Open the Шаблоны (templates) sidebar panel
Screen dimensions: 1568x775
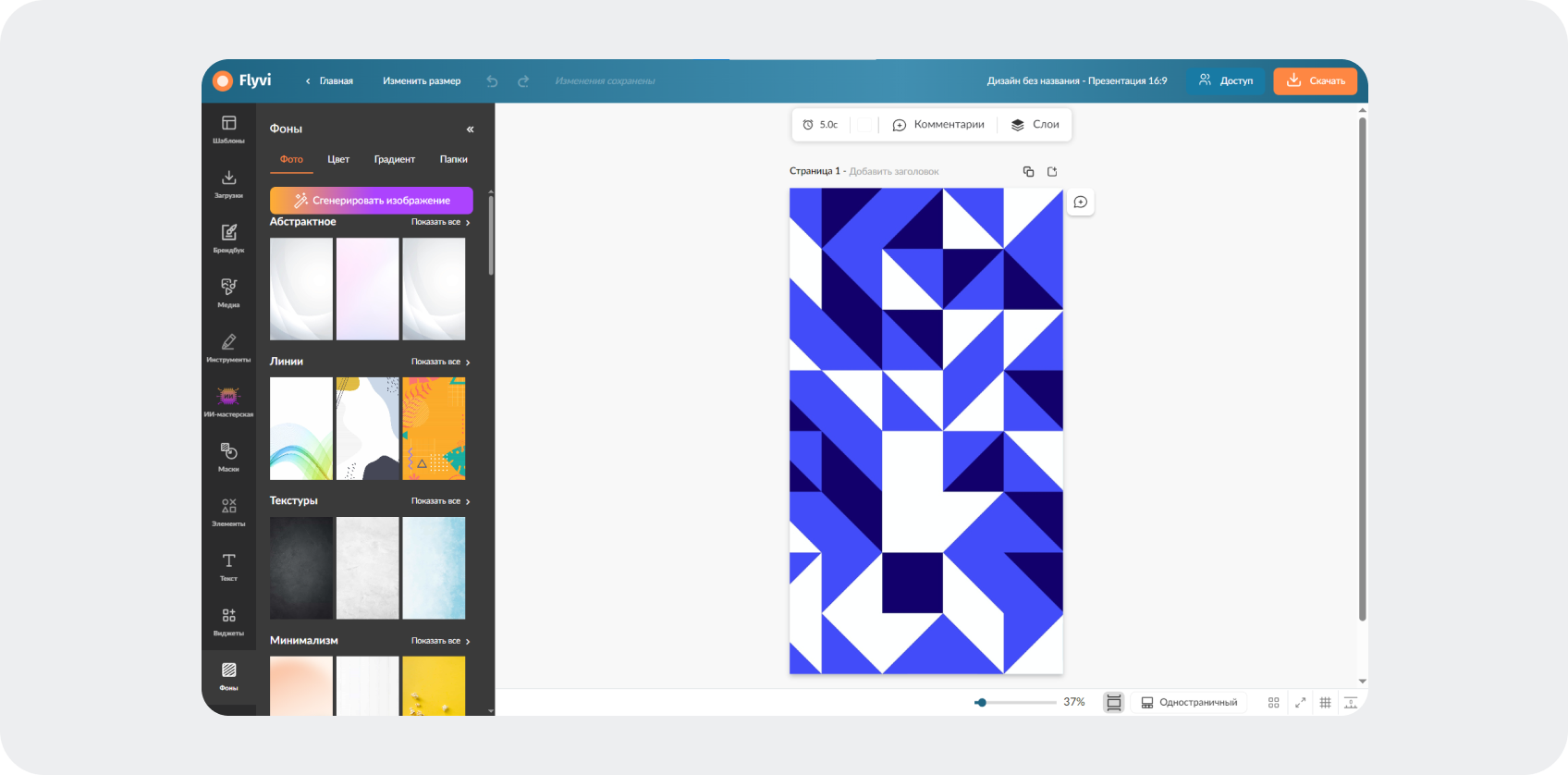click(x=228, y=129)
